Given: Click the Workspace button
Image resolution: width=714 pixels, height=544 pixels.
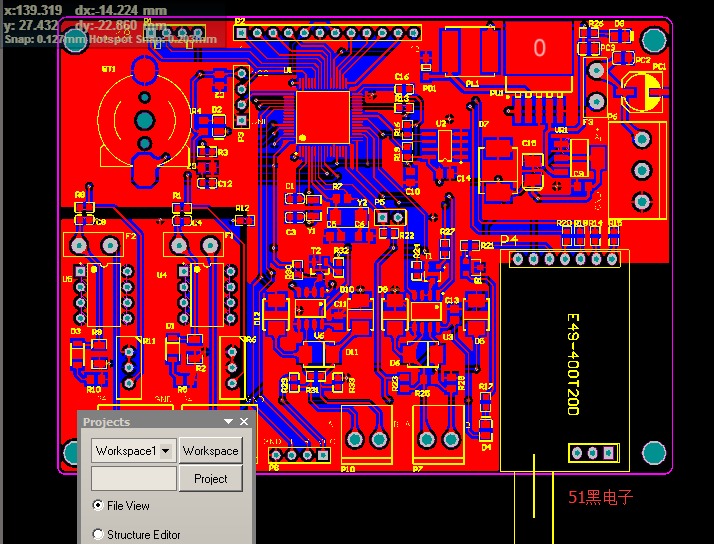Looking at the screenshot, I should pyautogui.click(x=210, y=451).
